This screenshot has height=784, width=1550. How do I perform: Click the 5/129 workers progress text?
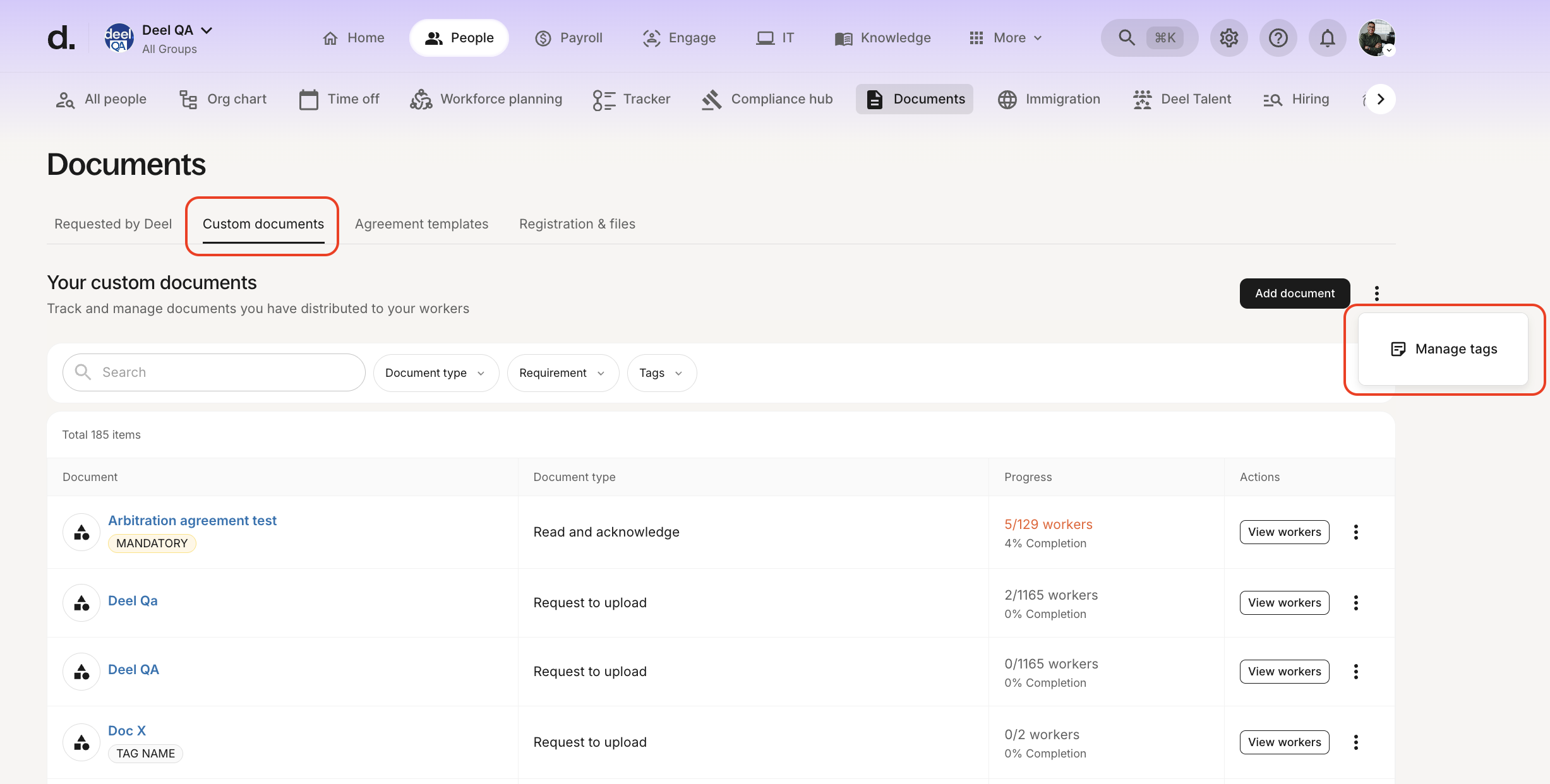[1048, 525]
